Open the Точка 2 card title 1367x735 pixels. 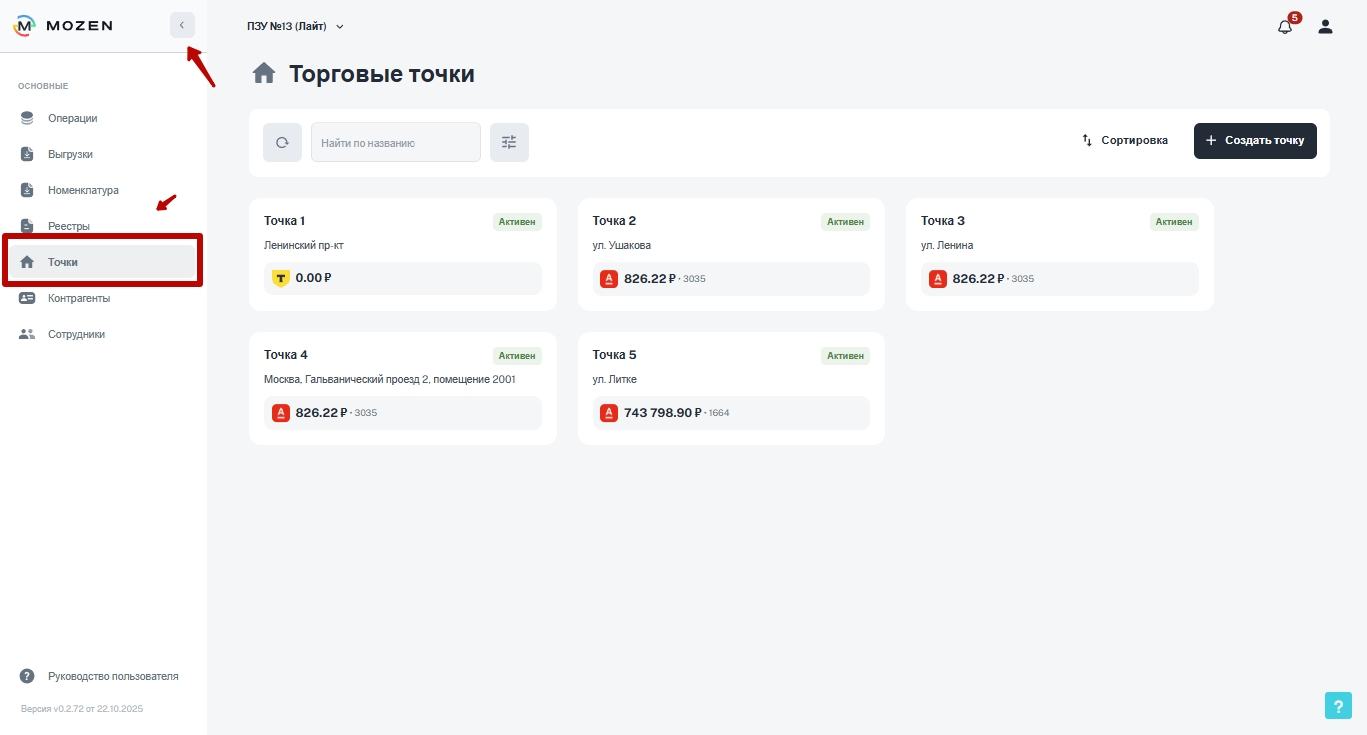(614, 221)
